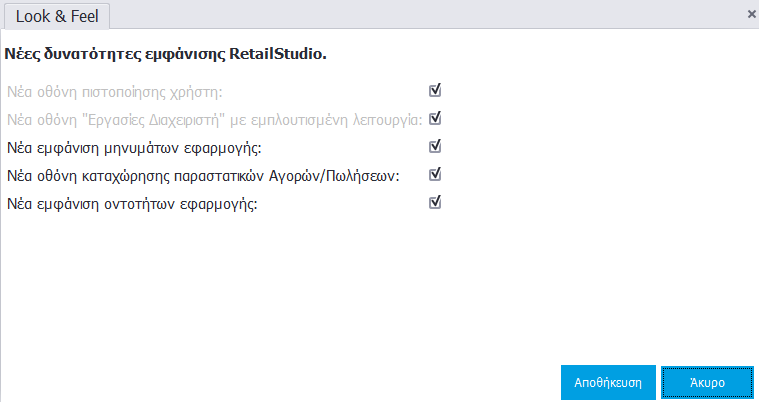
Task: Click the label Νέα εμφάνιση μηνυμάτων εφαρμογής
Action: (x=133, y=148)
